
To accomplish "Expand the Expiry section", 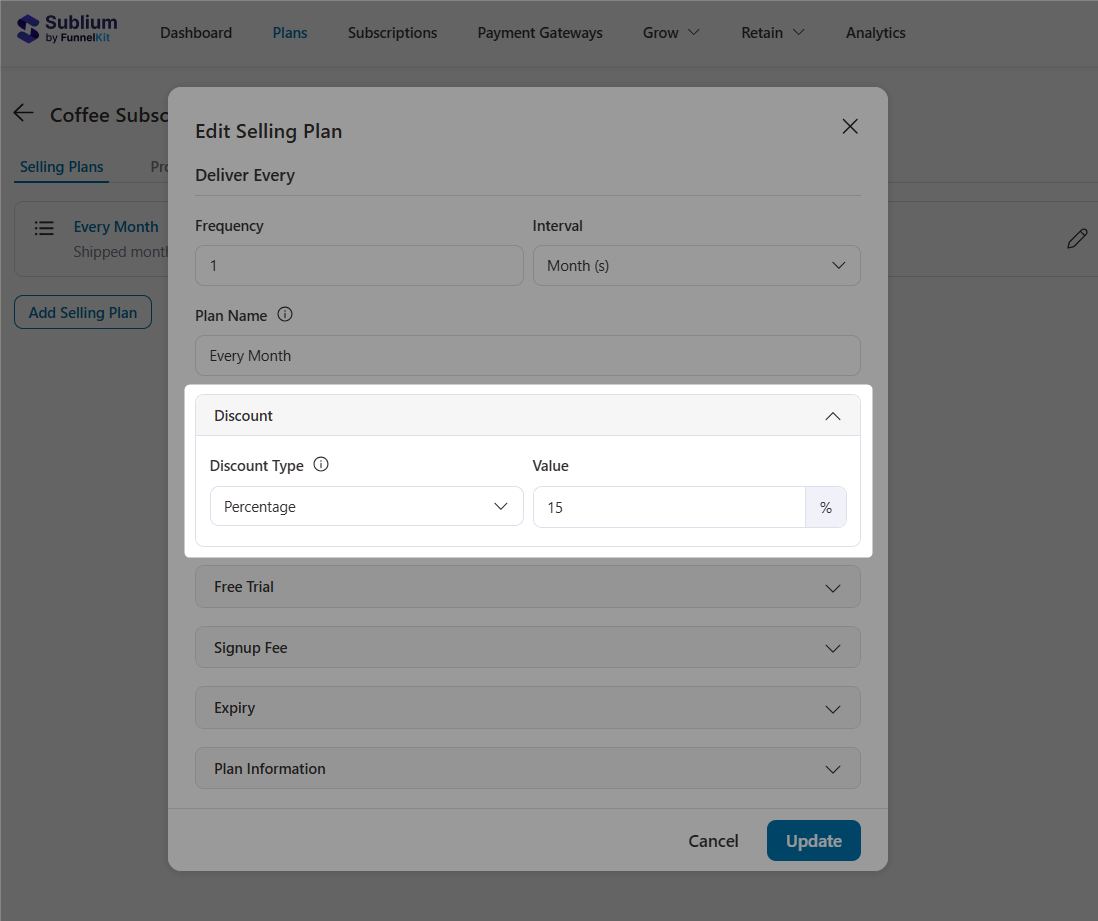I will (x=527, y=707).
